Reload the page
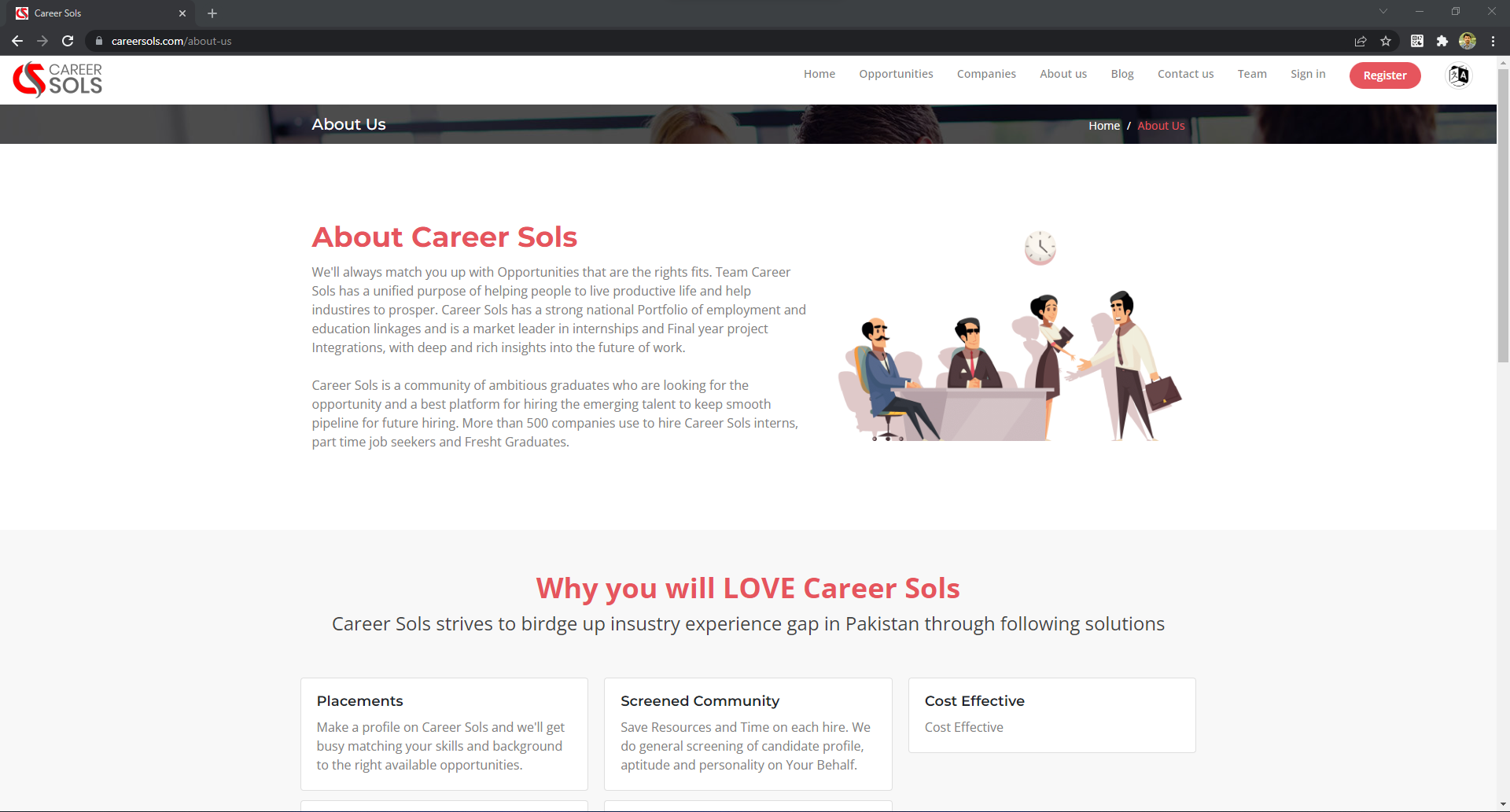The width and height of the screenshot is (1510, 812). pyautogui.click(x=68, y=41)
